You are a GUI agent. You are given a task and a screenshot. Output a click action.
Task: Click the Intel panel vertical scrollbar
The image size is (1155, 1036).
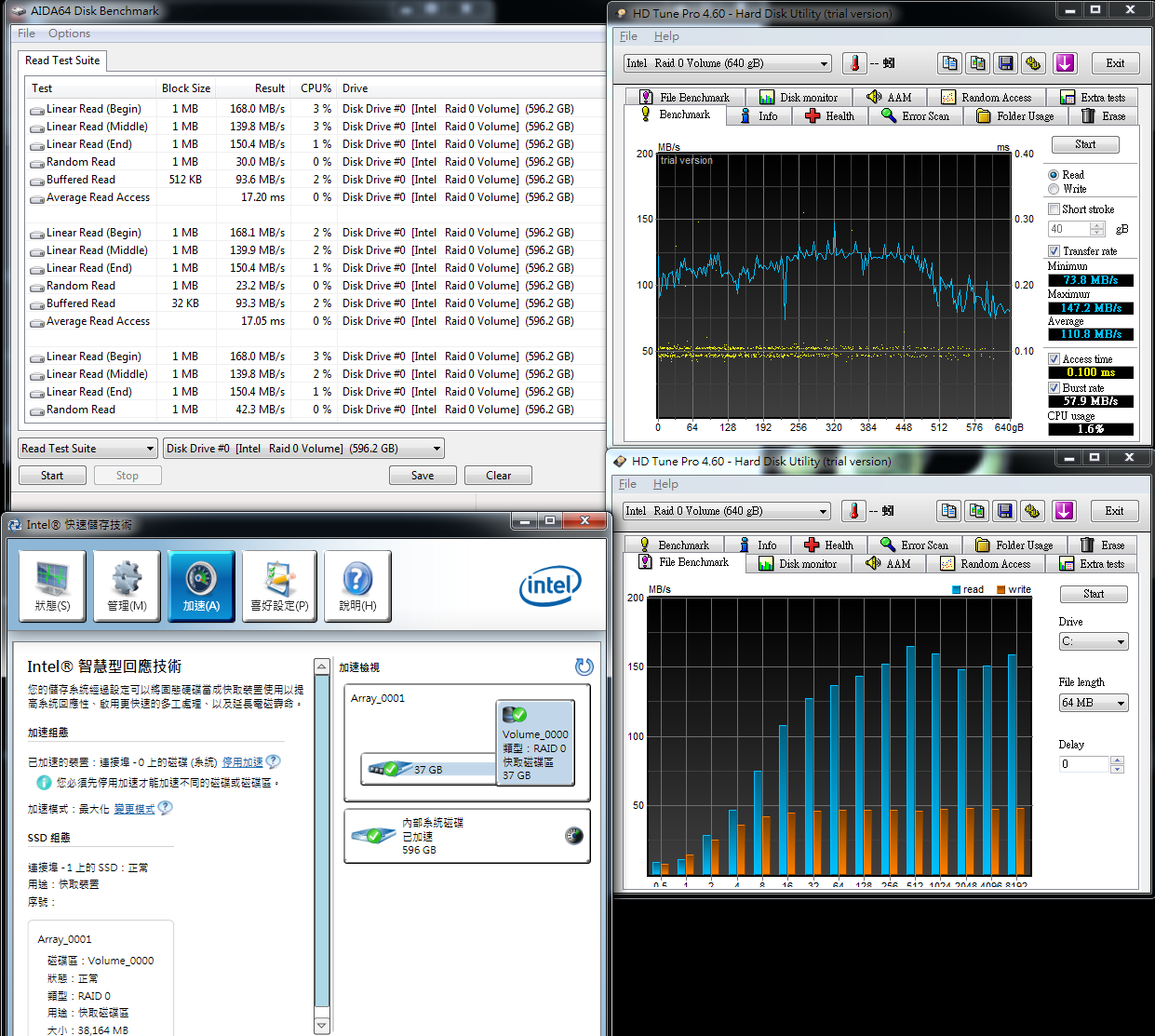(x=322, y=846)
